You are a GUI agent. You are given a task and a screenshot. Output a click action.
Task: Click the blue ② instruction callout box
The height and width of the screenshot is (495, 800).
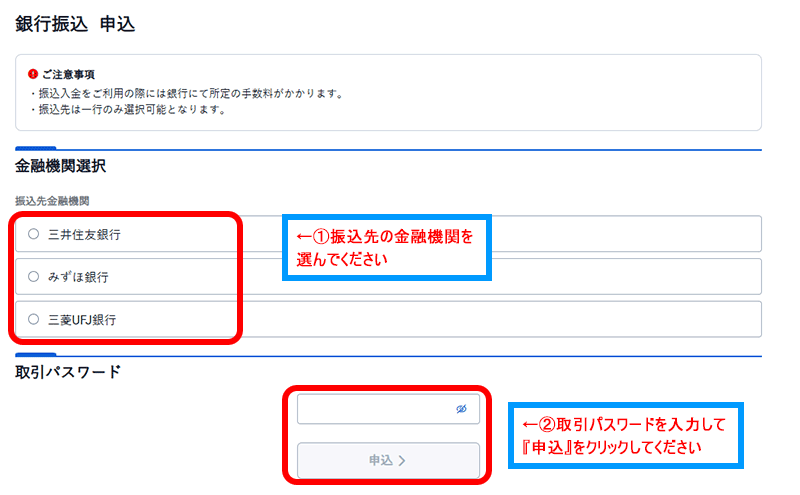[x=623, y=435]
